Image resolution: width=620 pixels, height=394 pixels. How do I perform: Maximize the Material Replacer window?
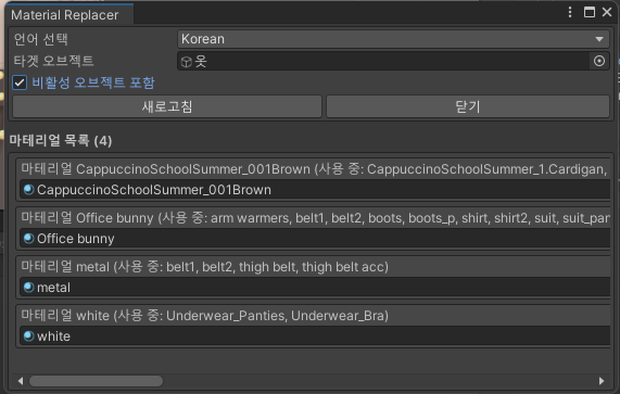pyautogui.click(x=589, y=12)
